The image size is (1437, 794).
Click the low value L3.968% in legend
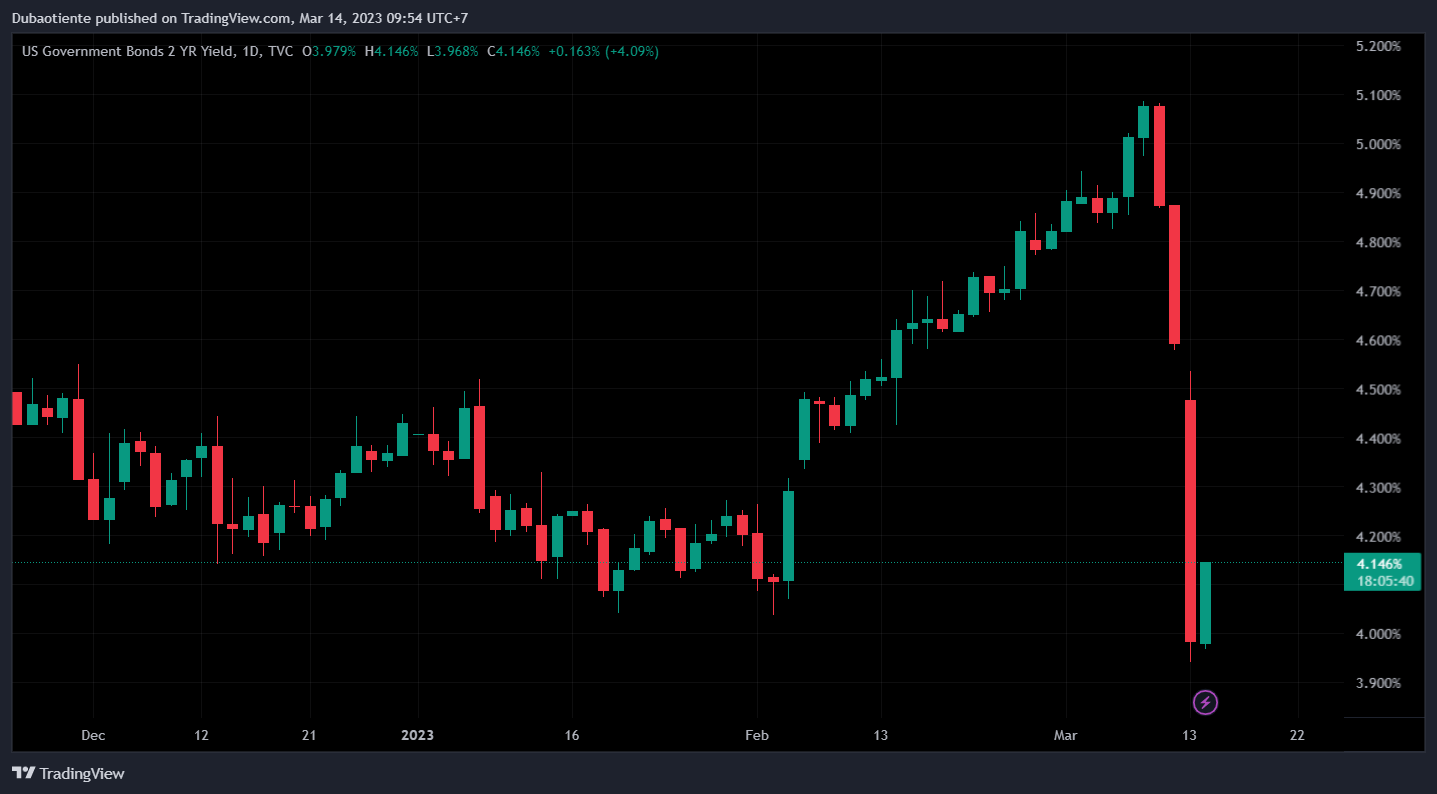pos(452,51)
